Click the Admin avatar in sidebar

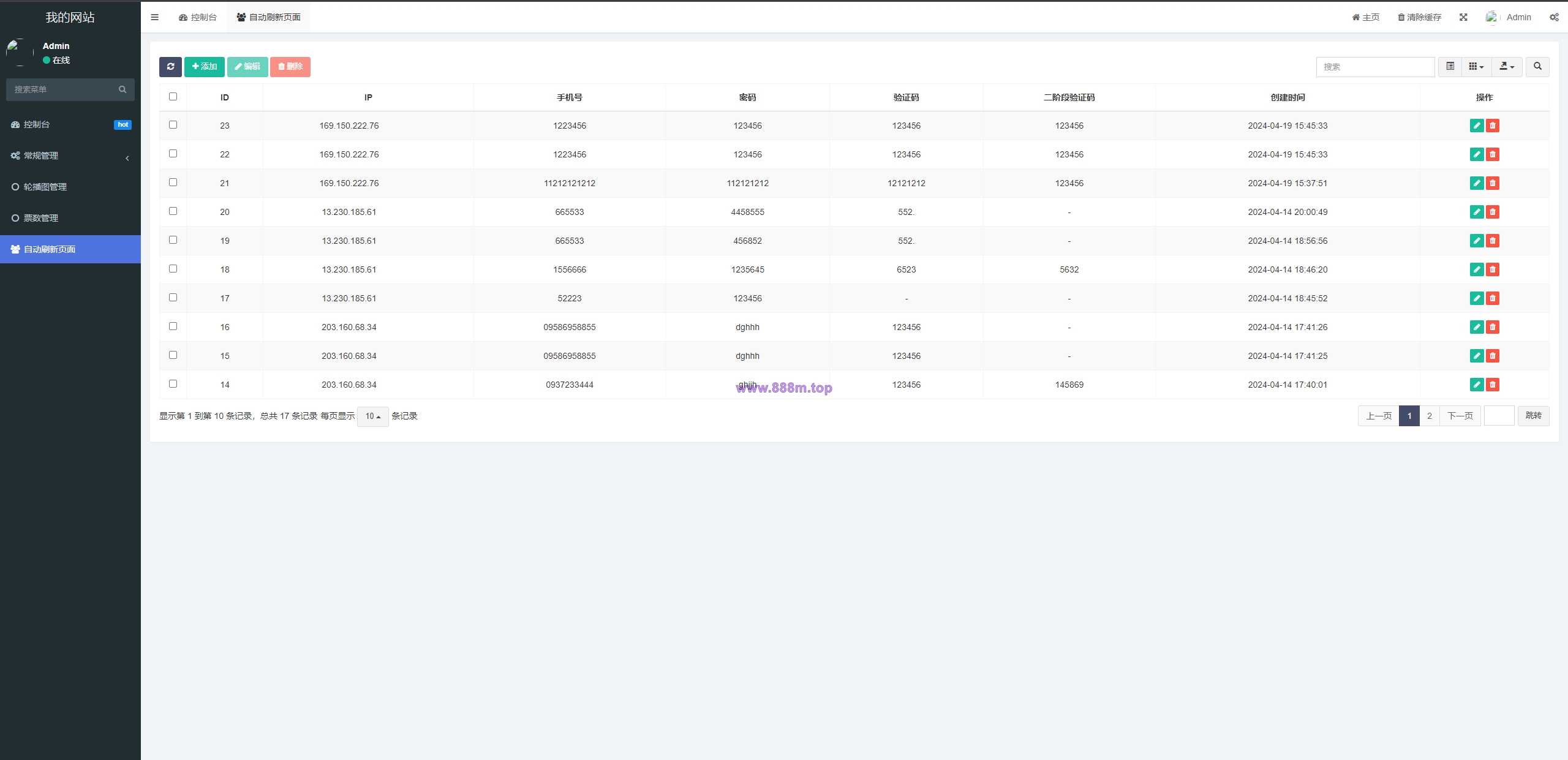[20, 52]
